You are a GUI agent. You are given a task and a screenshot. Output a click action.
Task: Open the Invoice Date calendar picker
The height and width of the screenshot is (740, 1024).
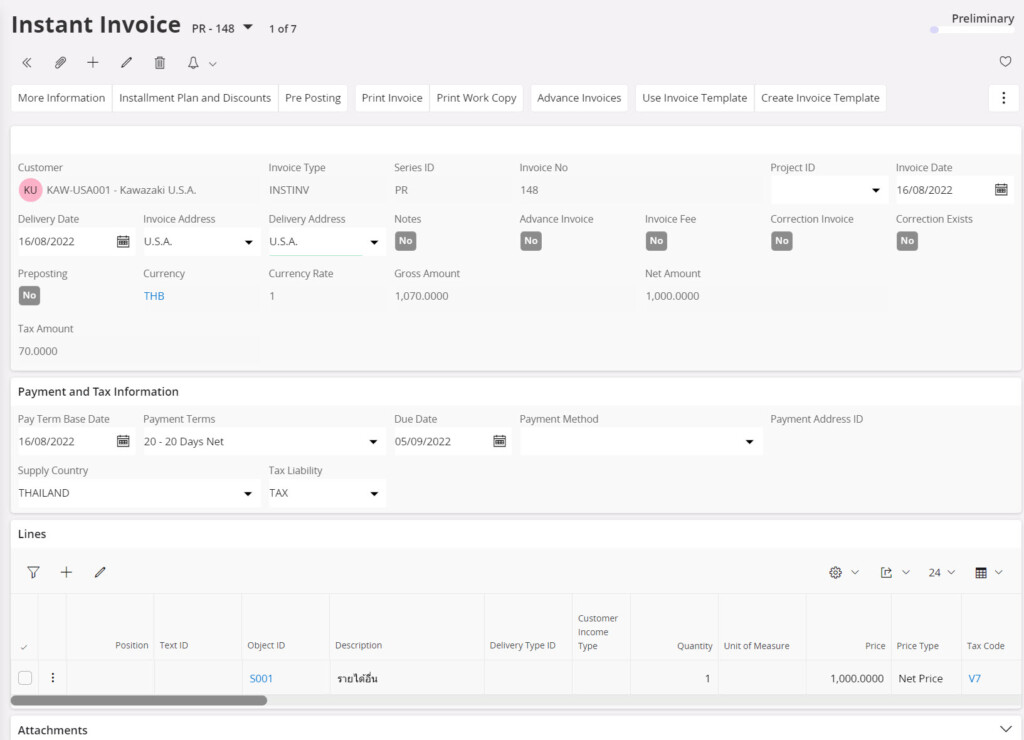[1001, 190]
